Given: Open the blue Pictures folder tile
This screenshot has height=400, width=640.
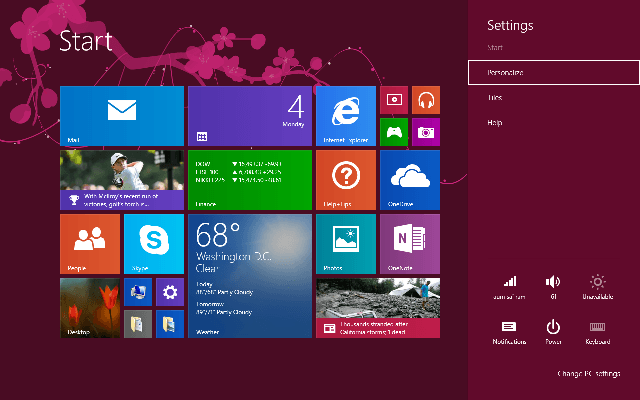Looking at the screenshot, I should [170, 324].
